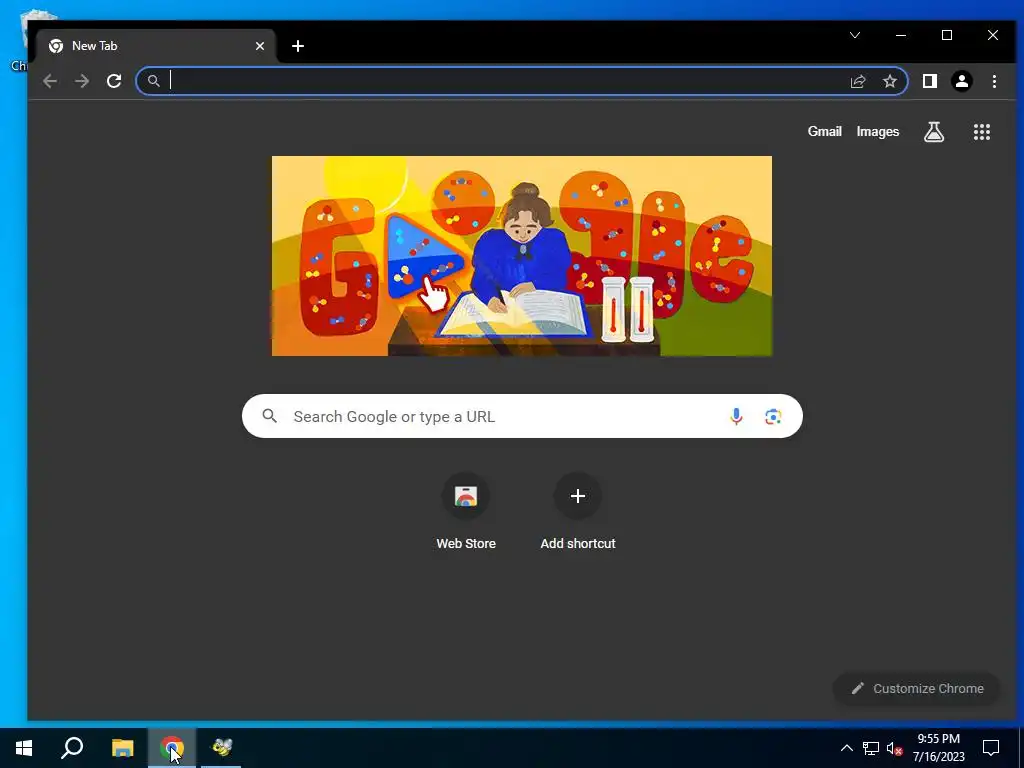Open Images link
1024x768 pixels.
click(x=878, y=131)
